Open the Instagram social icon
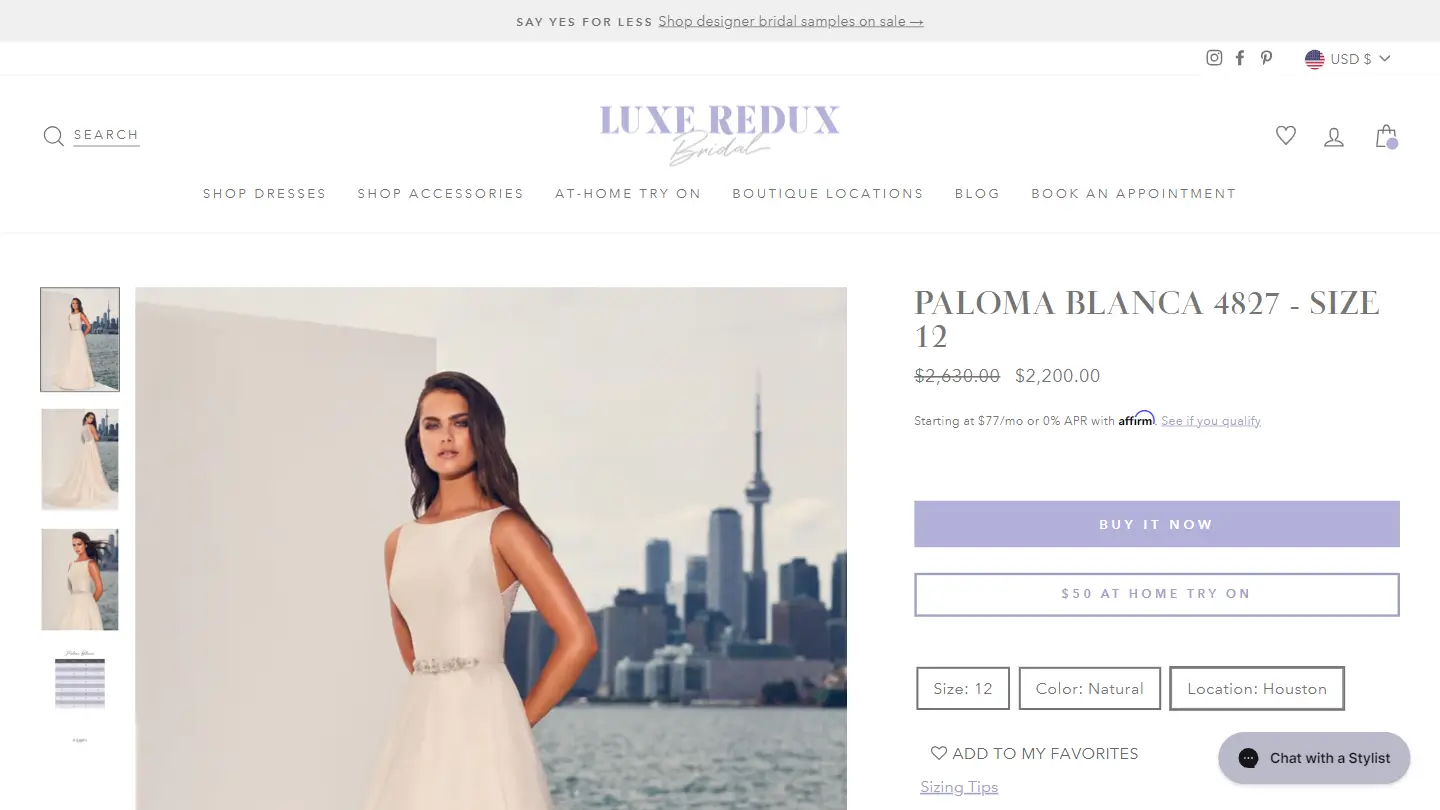This screenshot has height=810, width=1440. [x=1214, y=58]
